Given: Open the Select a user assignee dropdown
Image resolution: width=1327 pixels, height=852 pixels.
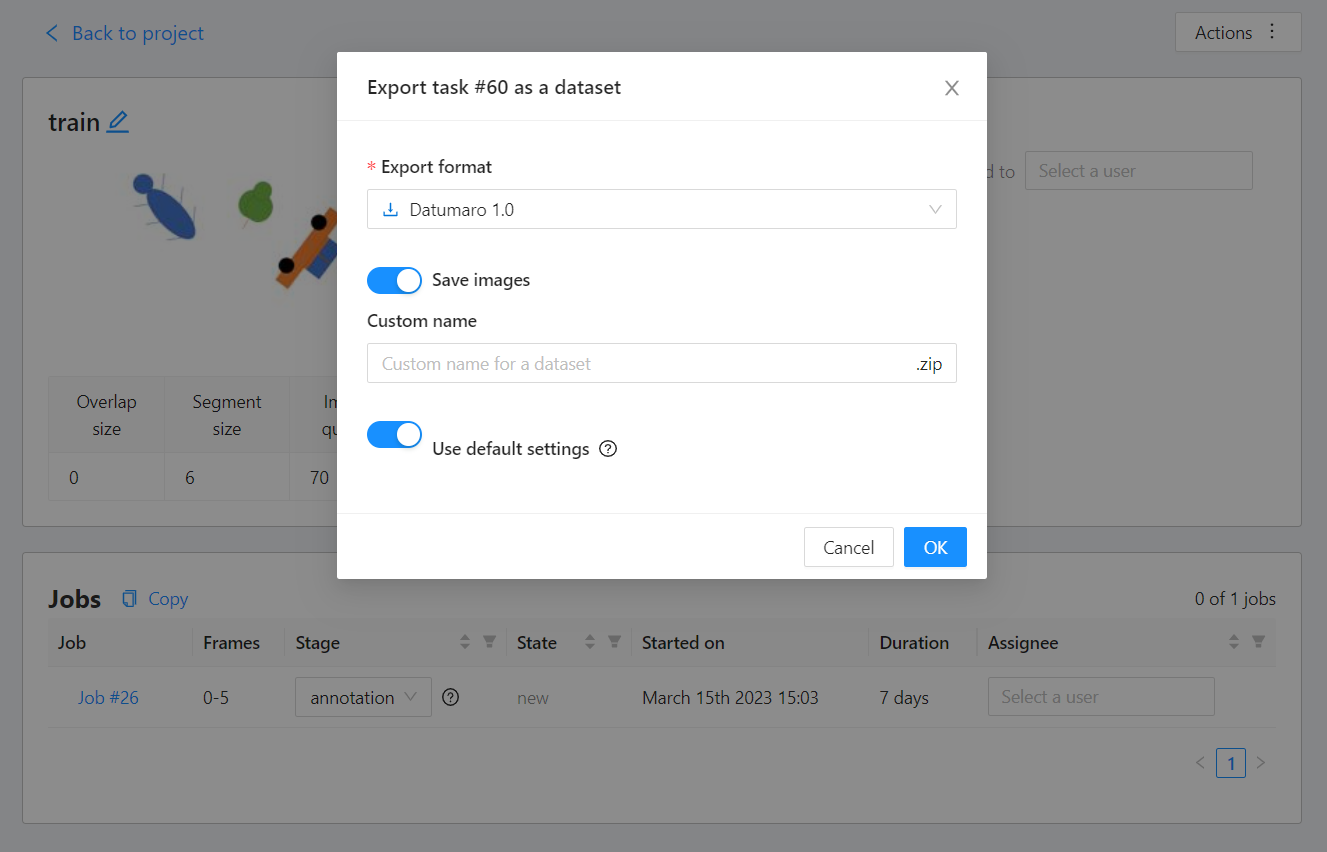Looking at the screenshot, I should [1100, 697].
